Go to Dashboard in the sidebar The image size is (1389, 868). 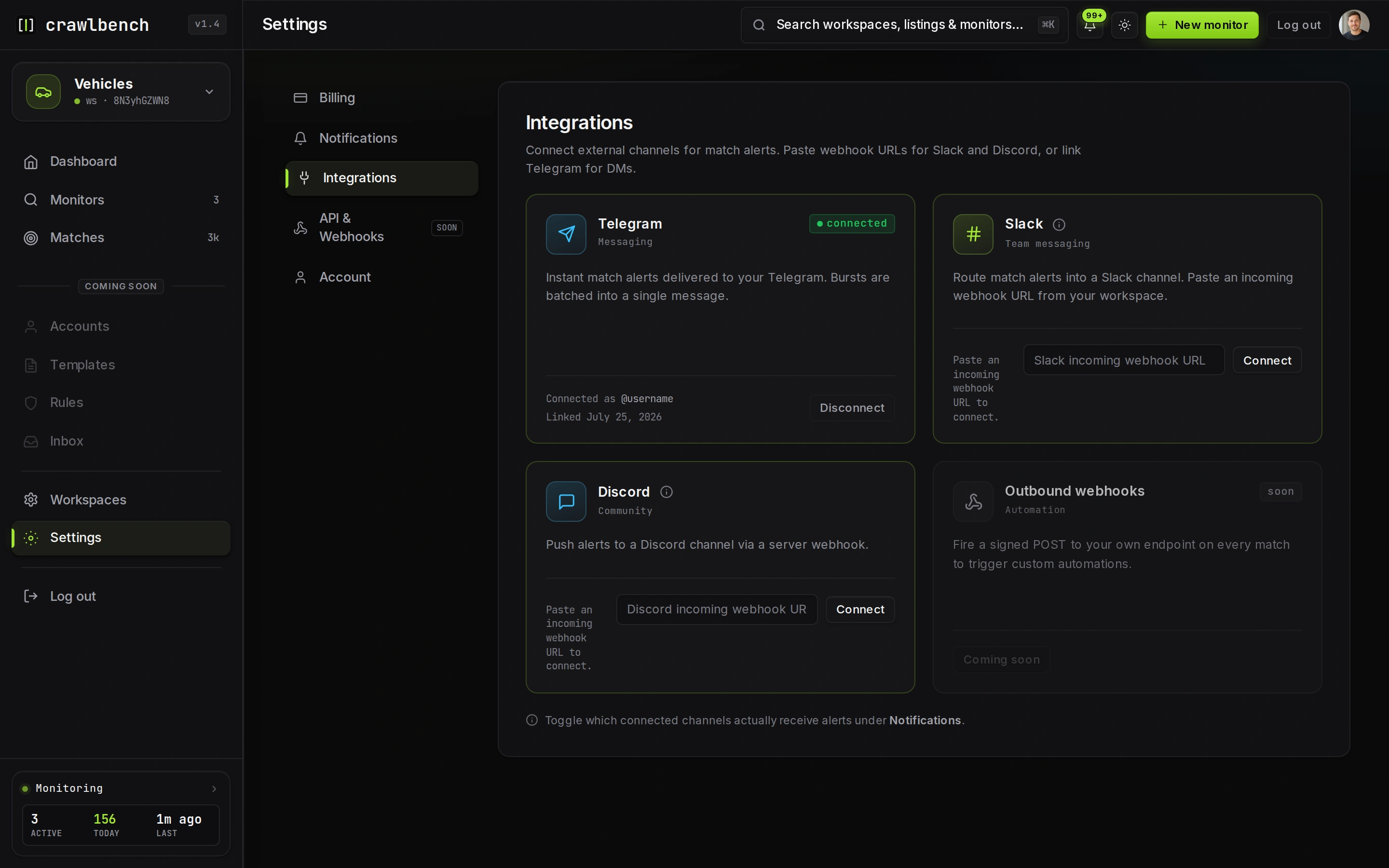pyautogui.click(x=121, y=162)
